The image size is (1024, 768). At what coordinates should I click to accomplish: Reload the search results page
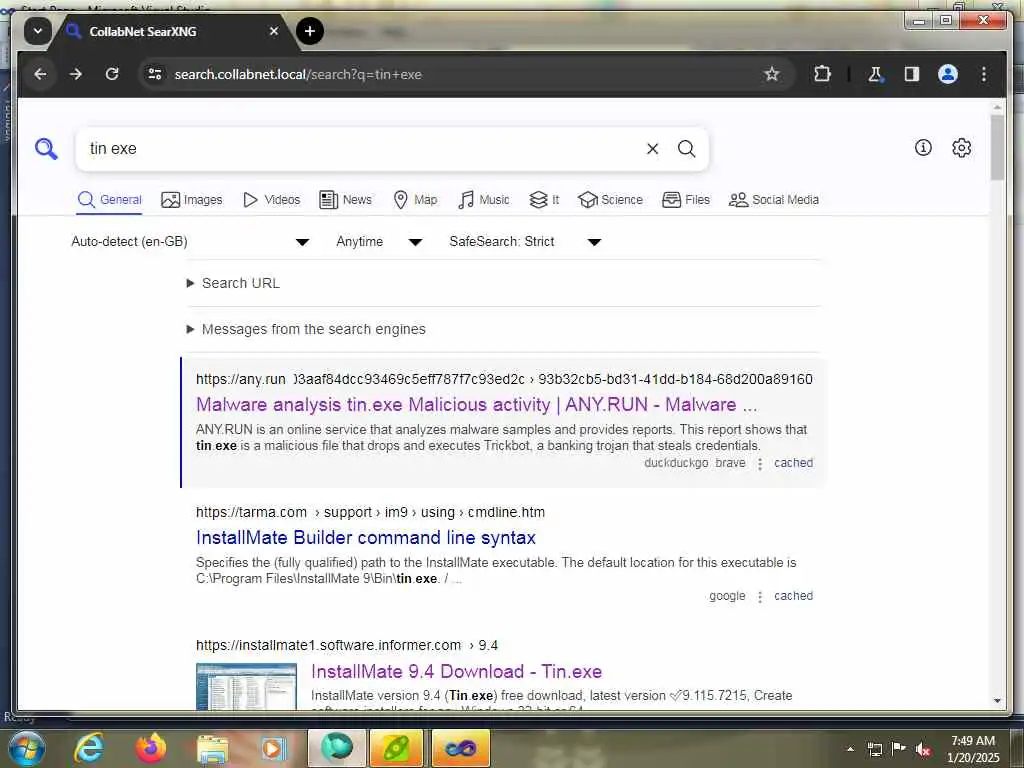pos(112,74)
